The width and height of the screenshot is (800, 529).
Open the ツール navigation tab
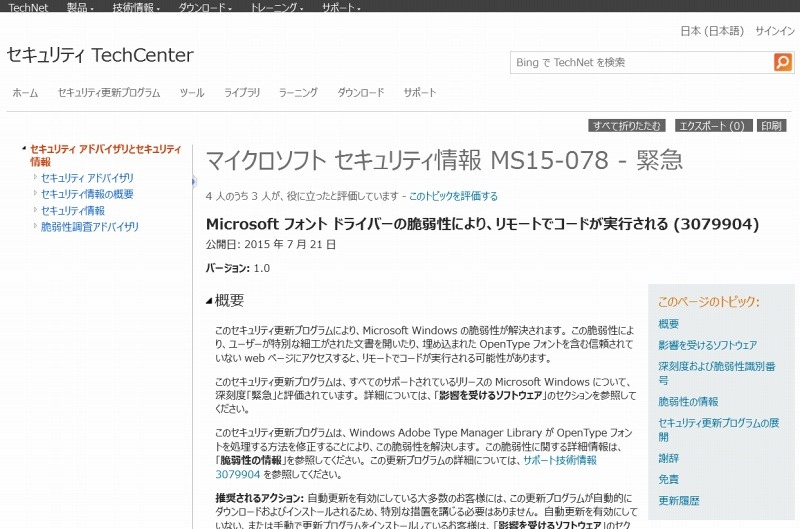pyautogui.click(x=192, y=93)
